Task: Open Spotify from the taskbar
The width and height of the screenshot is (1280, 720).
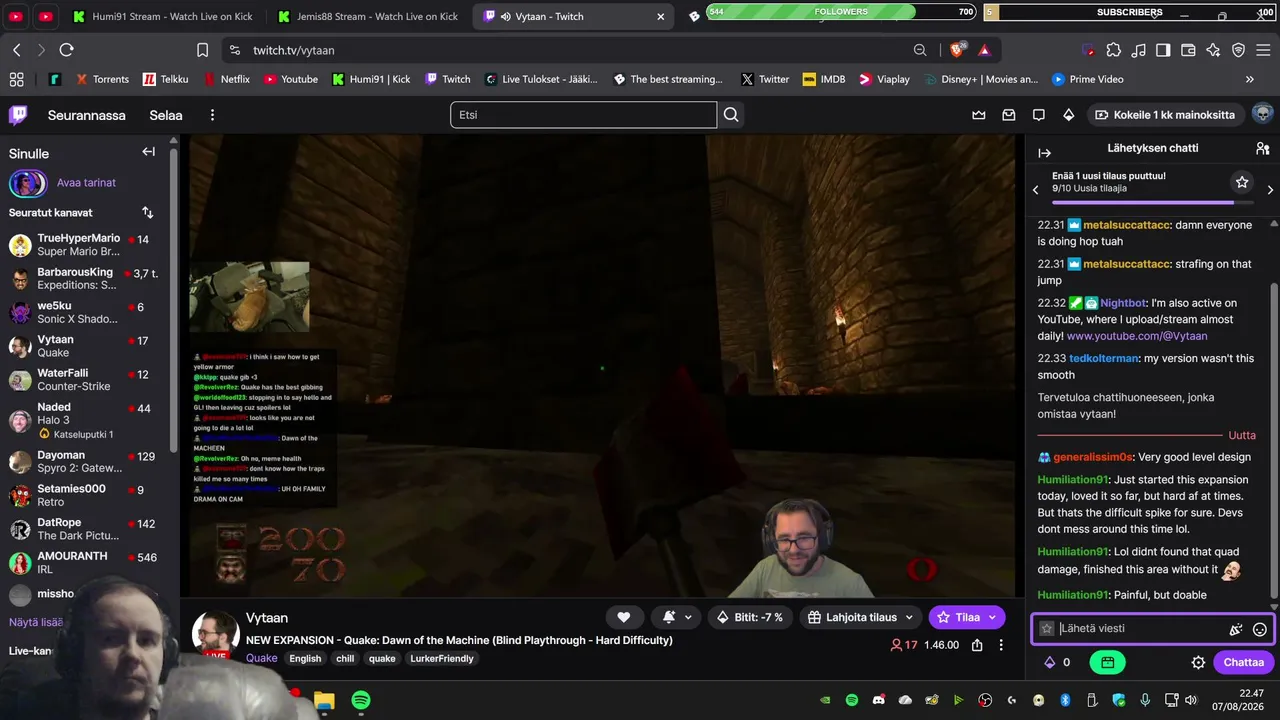Action: [x=361, y=700]
